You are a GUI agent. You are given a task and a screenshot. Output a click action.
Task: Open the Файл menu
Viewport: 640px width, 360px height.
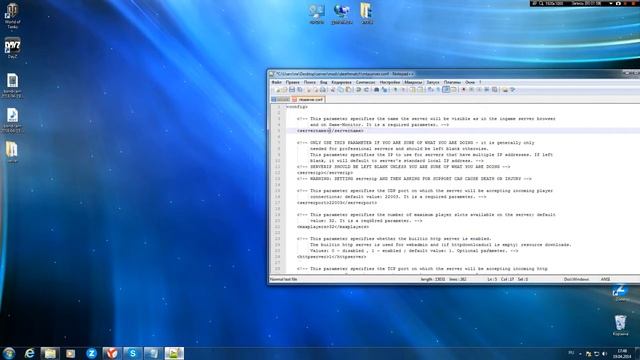coord(276,82)
